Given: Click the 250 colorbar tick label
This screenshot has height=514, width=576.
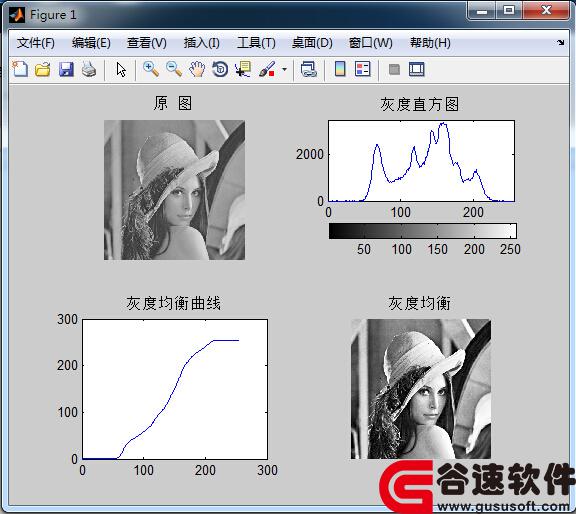Looking at the screenshot, I should 510,249.
